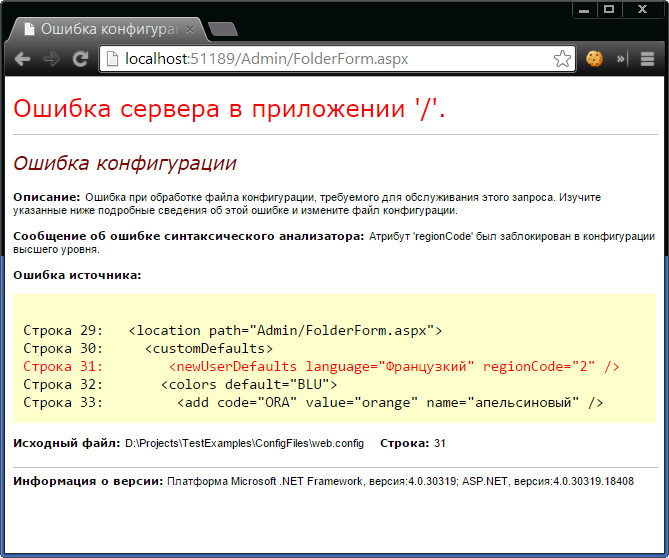Go back with the browser back arrow
Screen dimensions: 669x558
22,59
